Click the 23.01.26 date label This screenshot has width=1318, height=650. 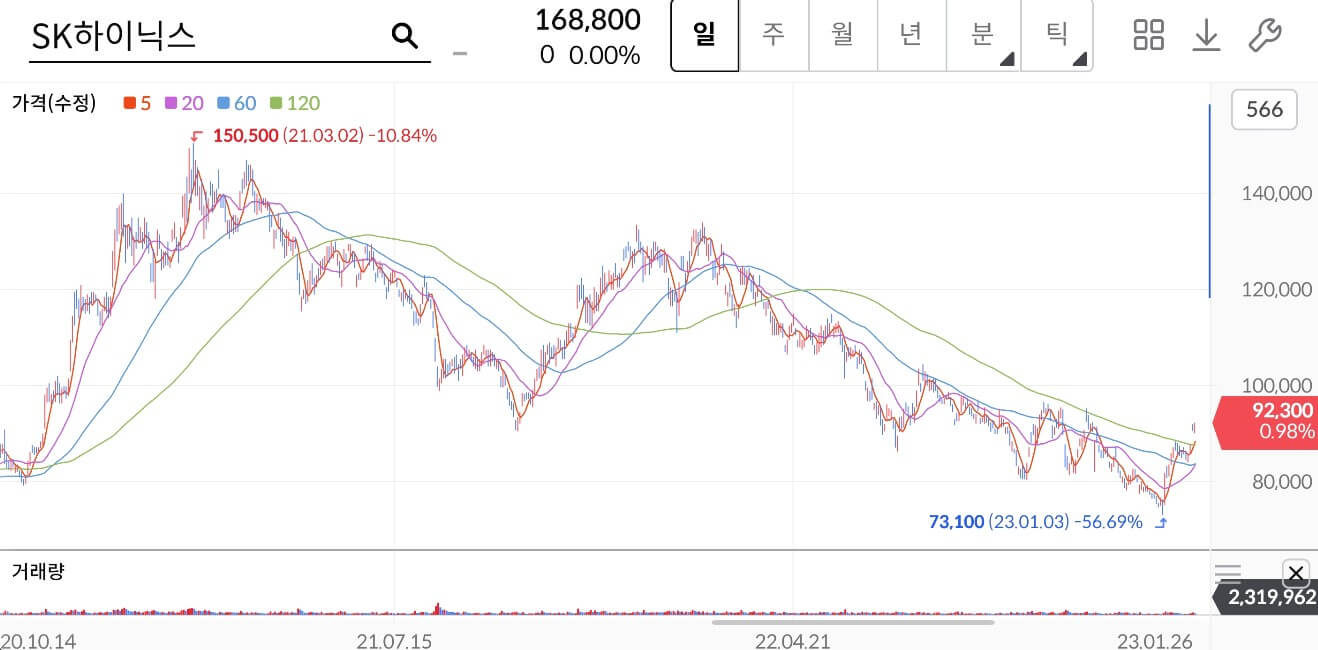click(x=1154, y=640)
